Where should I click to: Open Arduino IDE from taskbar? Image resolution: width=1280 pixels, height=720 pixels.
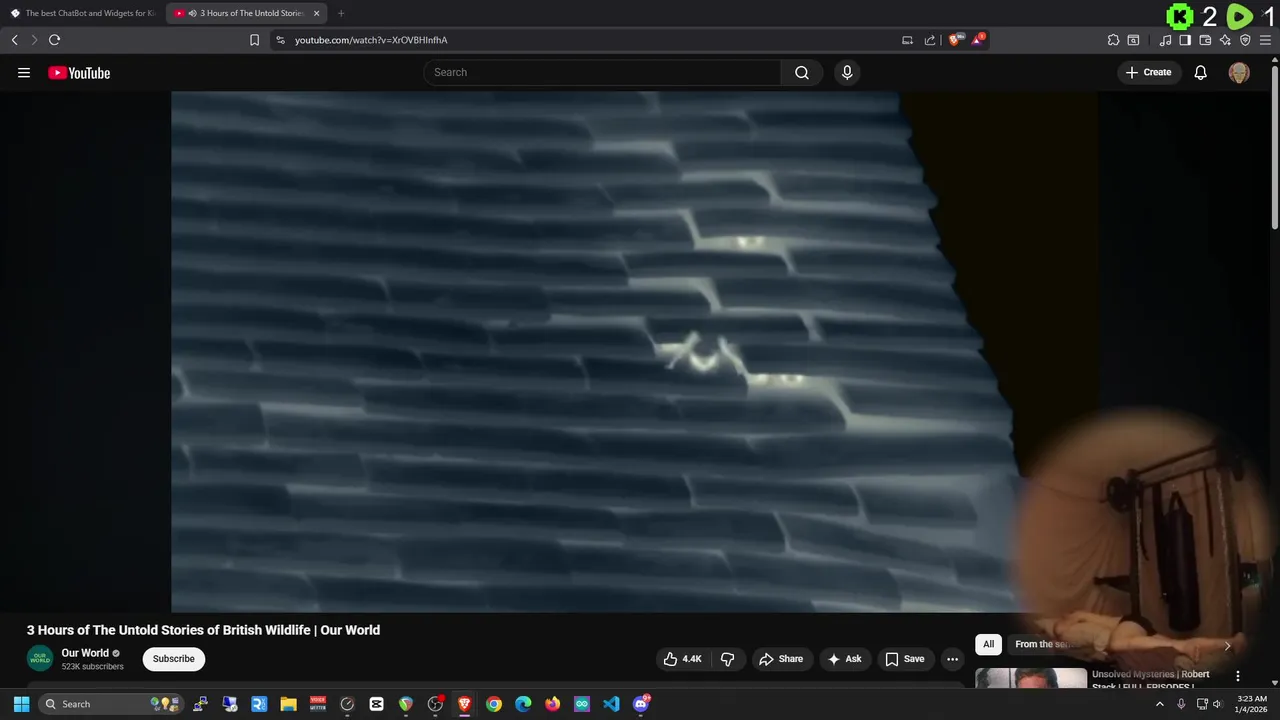tap(582, 704)
